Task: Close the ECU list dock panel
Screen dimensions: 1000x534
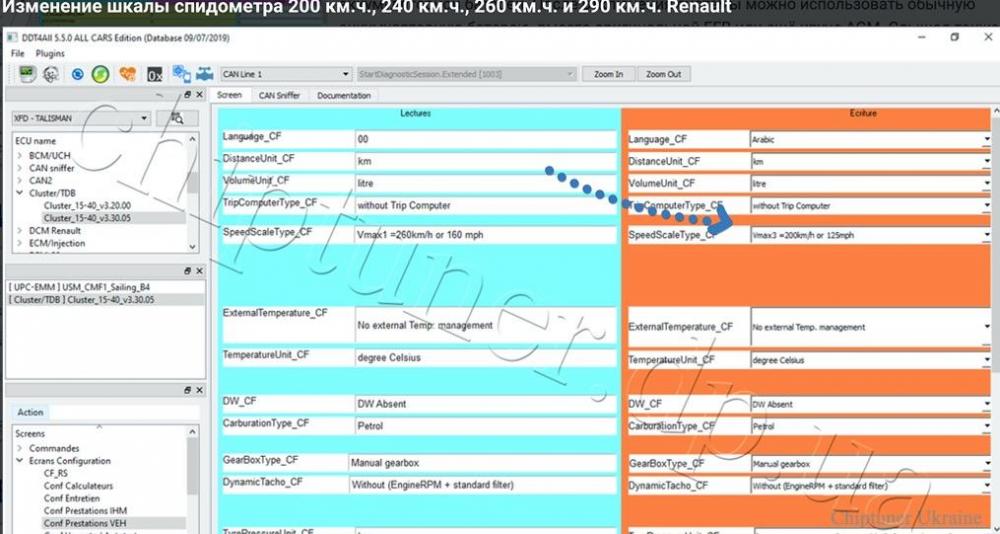Action: point(199,94)
